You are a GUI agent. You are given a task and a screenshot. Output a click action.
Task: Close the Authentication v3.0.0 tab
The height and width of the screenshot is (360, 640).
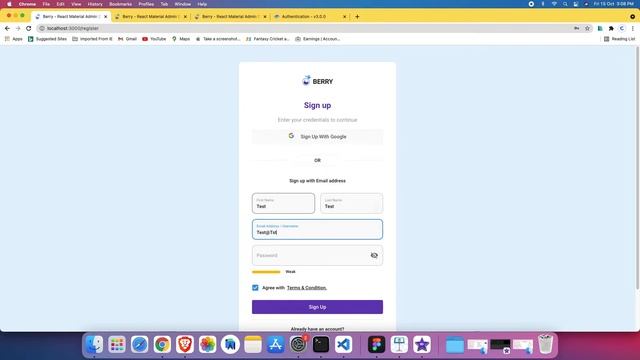pyautogui.click(x=344, y=16)
